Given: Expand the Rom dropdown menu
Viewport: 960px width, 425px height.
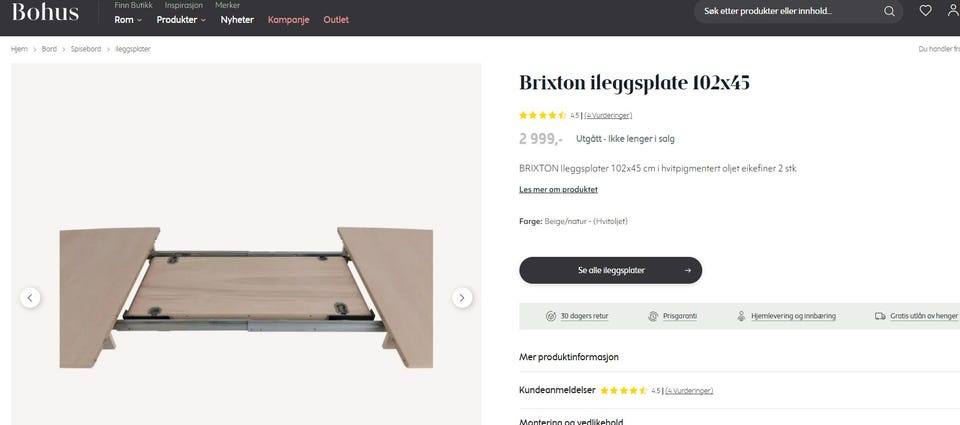Looking at the screenshot, I should click(x=128, y=20).
